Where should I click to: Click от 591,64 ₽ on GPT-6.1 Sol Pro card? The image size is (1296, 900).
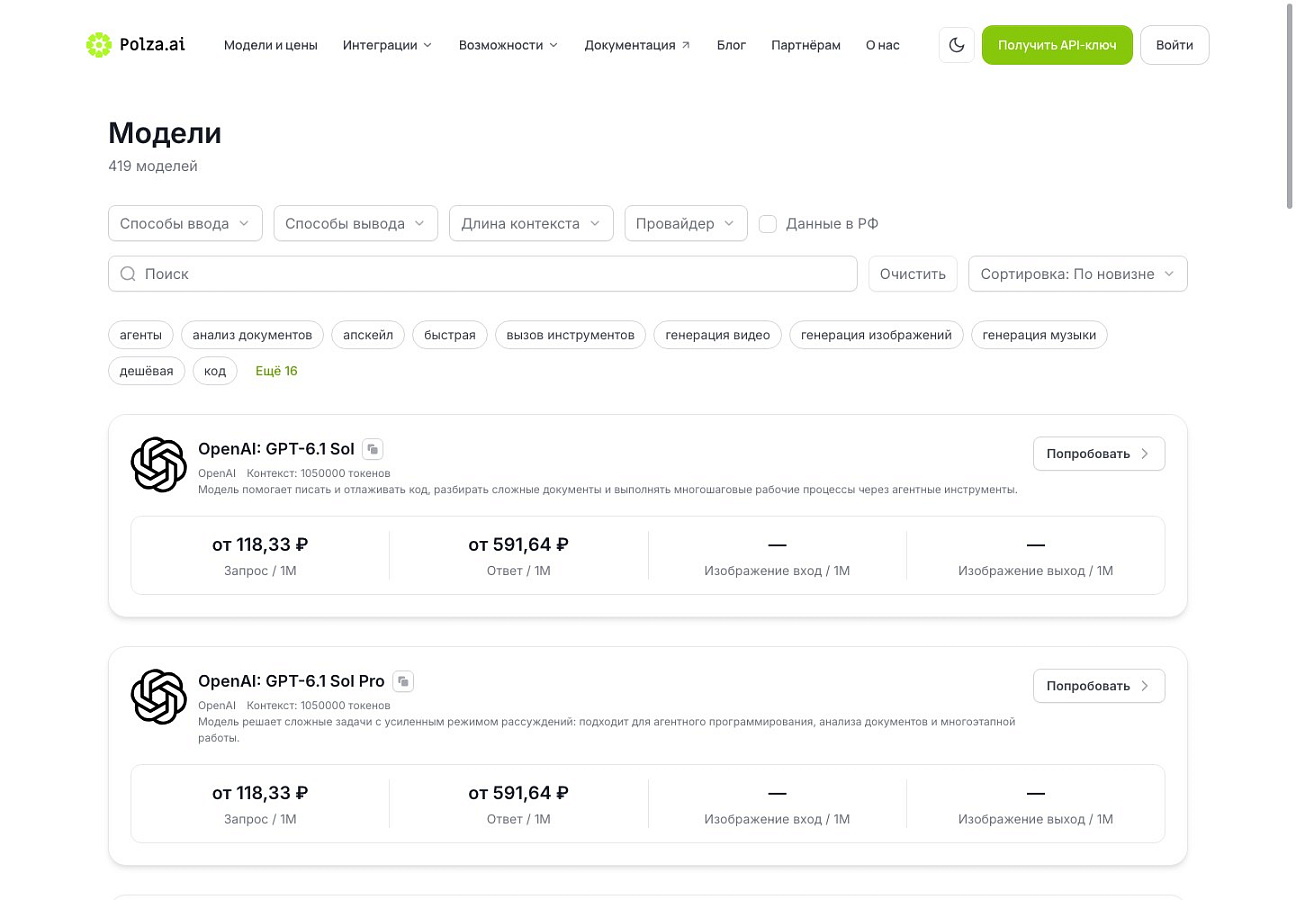pyautogui.click(x=519, y=793)
